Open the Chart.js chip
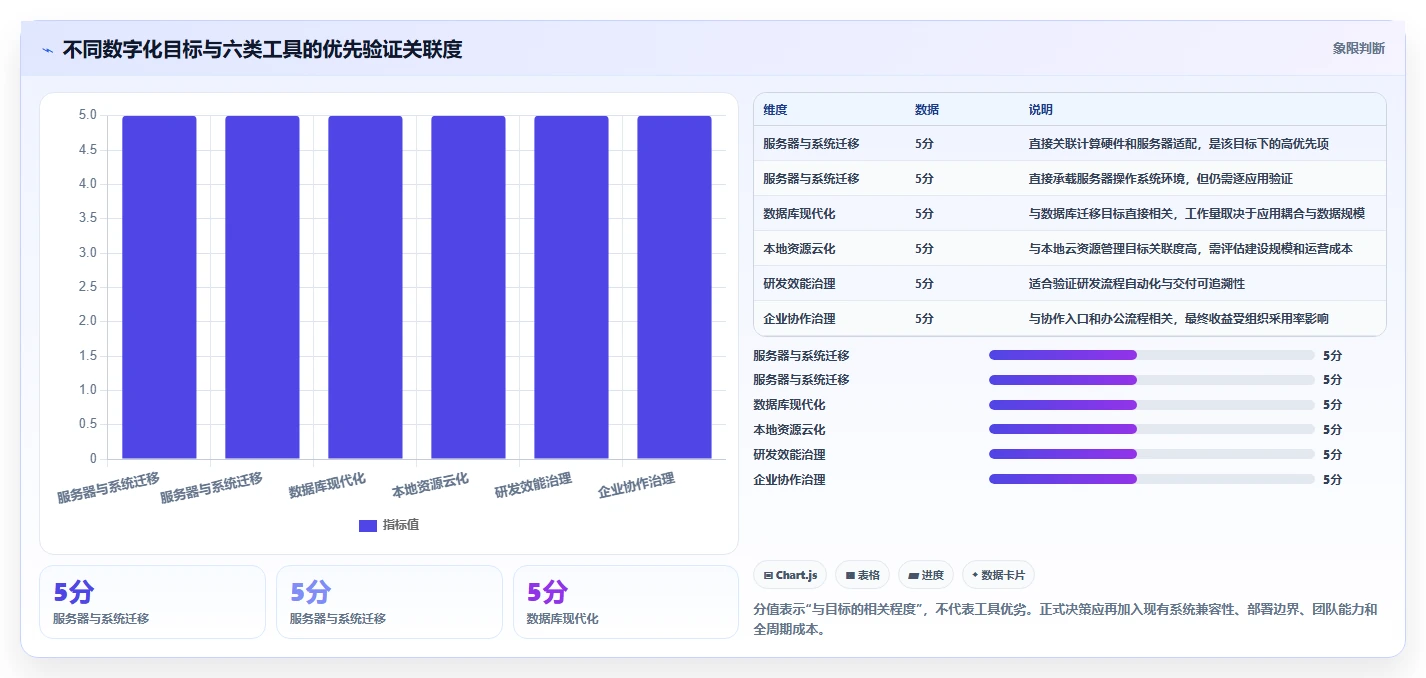 click(790, 575)
